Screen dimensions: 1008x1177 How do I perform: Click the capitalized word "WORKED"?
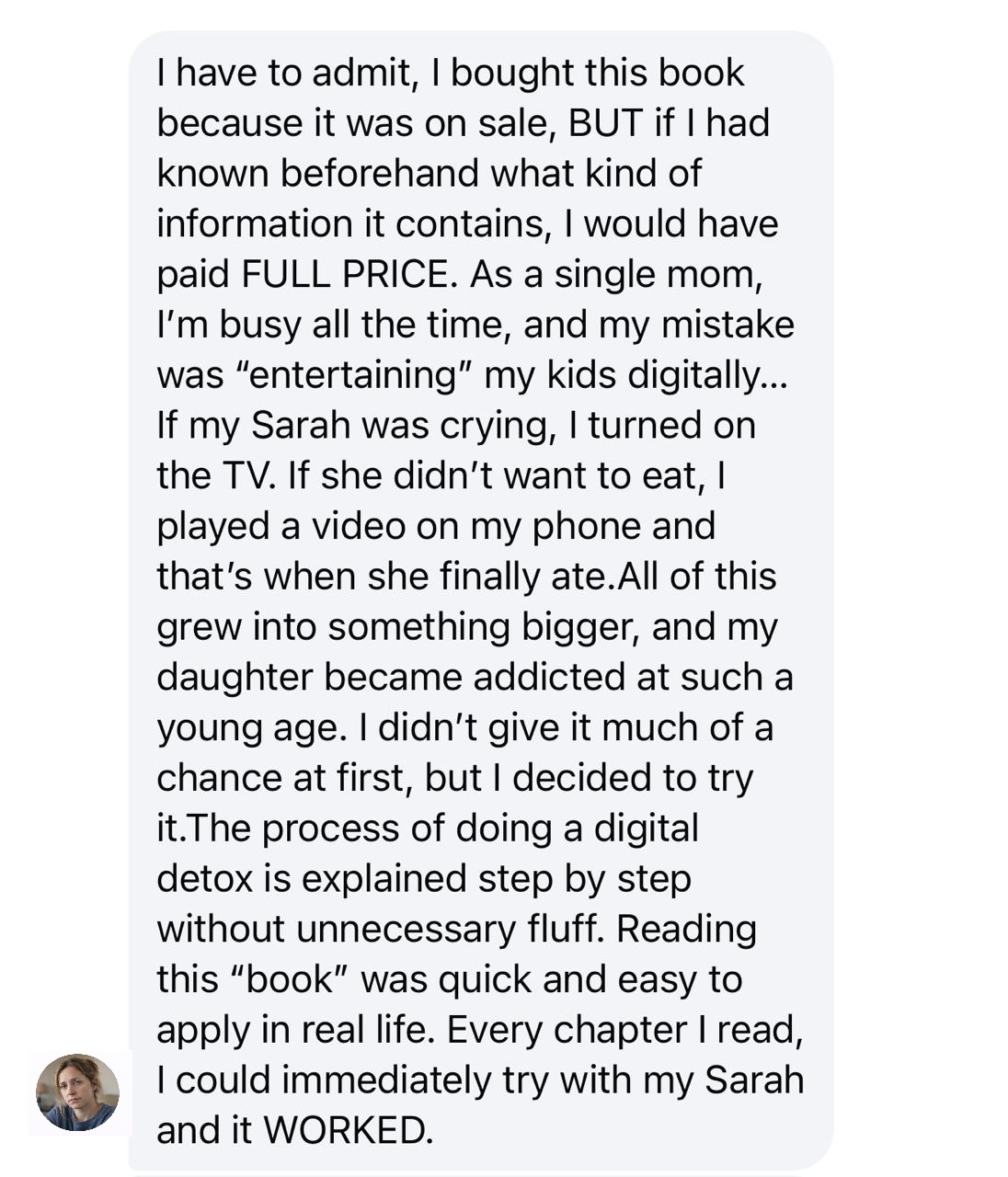[346, 1130]
